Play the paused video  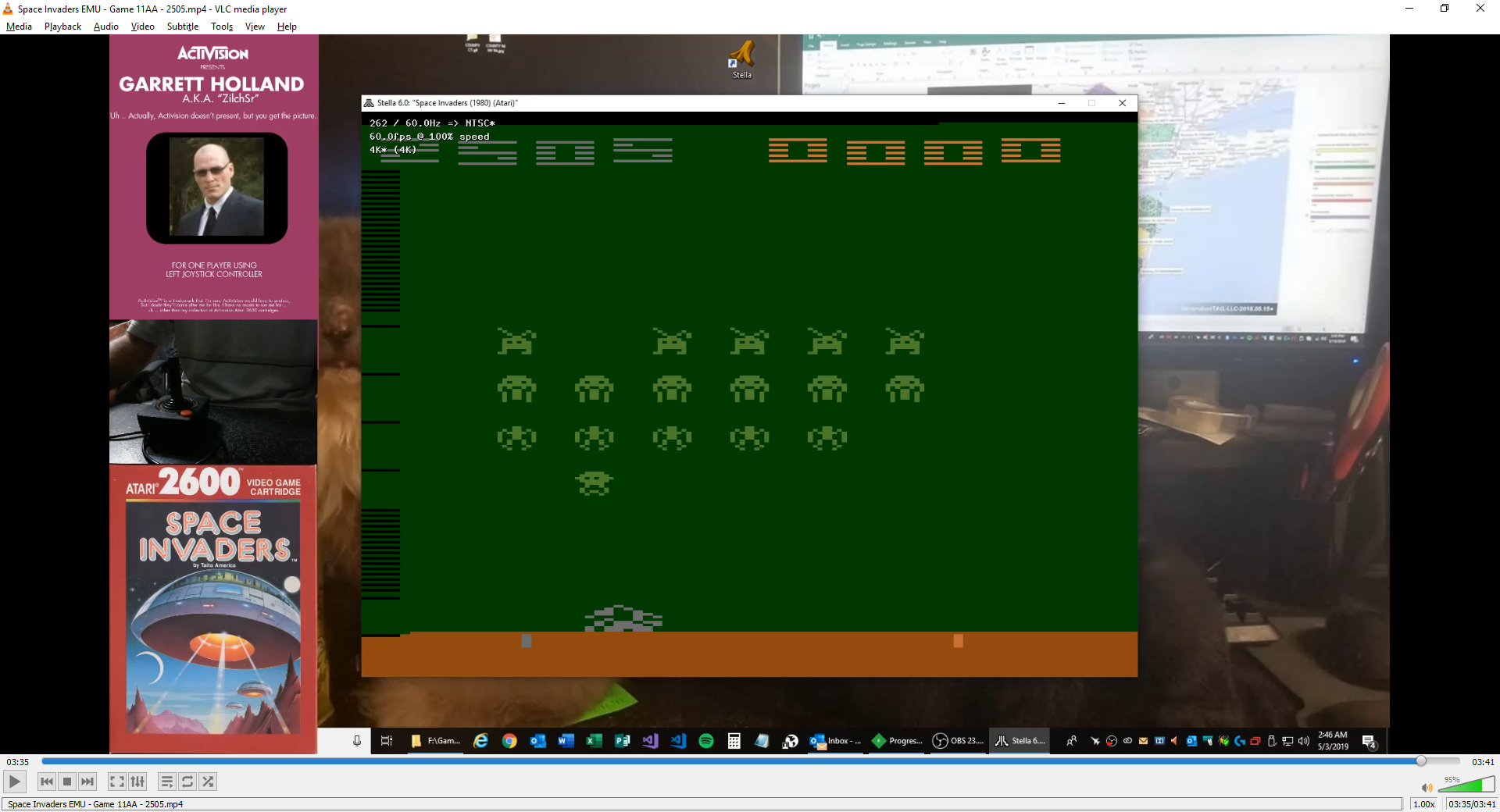(x=15, y=782)
